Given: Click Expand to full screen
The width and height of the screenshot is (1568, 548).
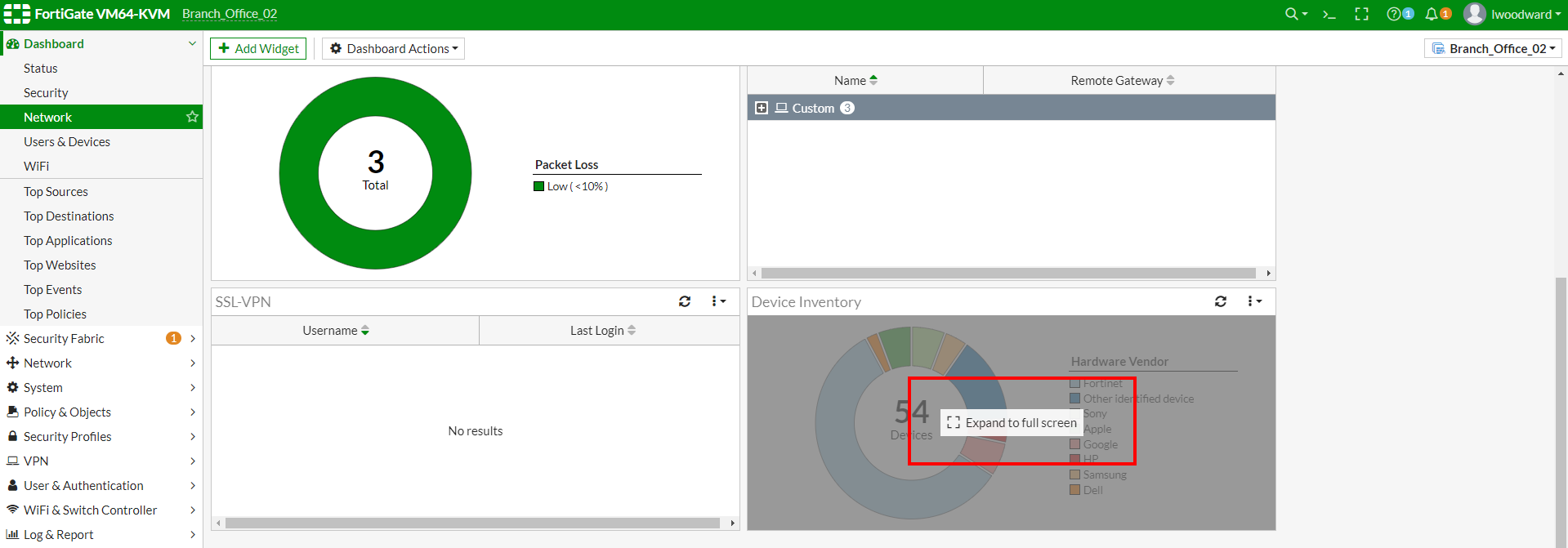Looking at the screenshot, I should click(1012, 422).
